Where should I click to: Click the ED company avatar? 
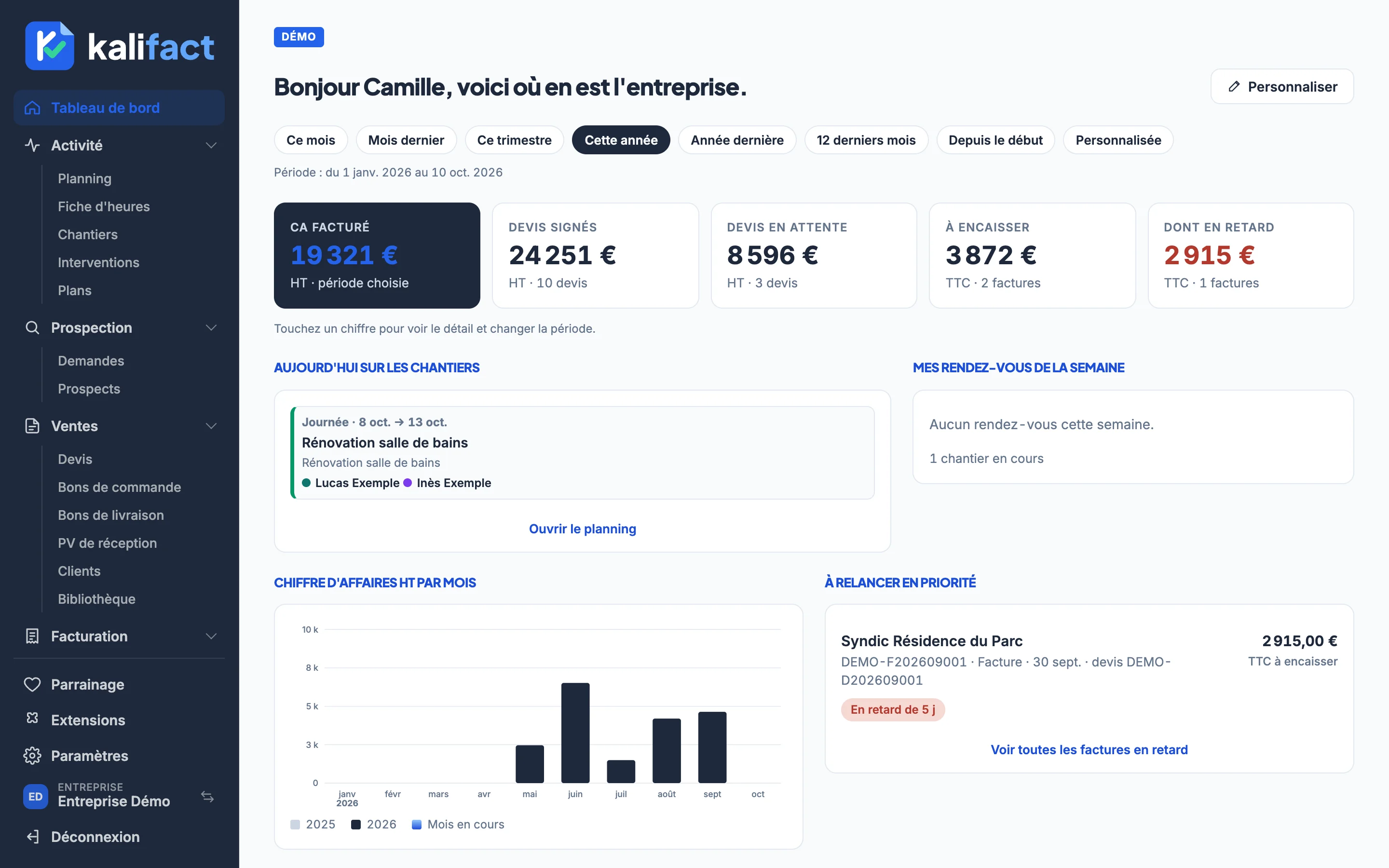pyautogui.click(x=36, y=796)
